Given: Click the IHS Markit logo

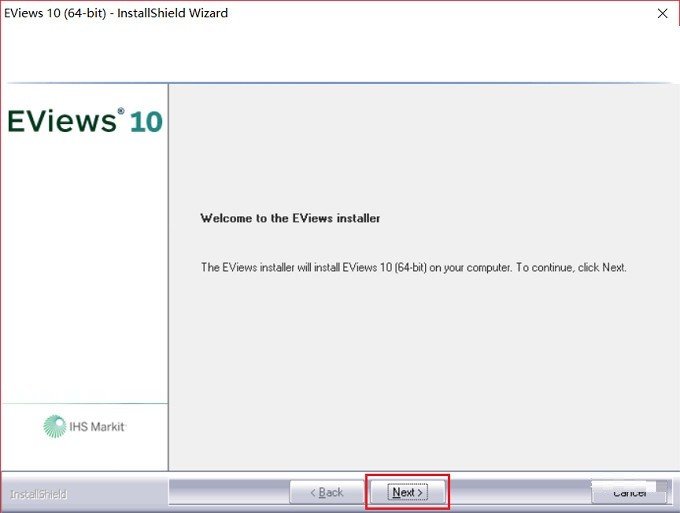Looking at the screenshot, I should point(85,426).
